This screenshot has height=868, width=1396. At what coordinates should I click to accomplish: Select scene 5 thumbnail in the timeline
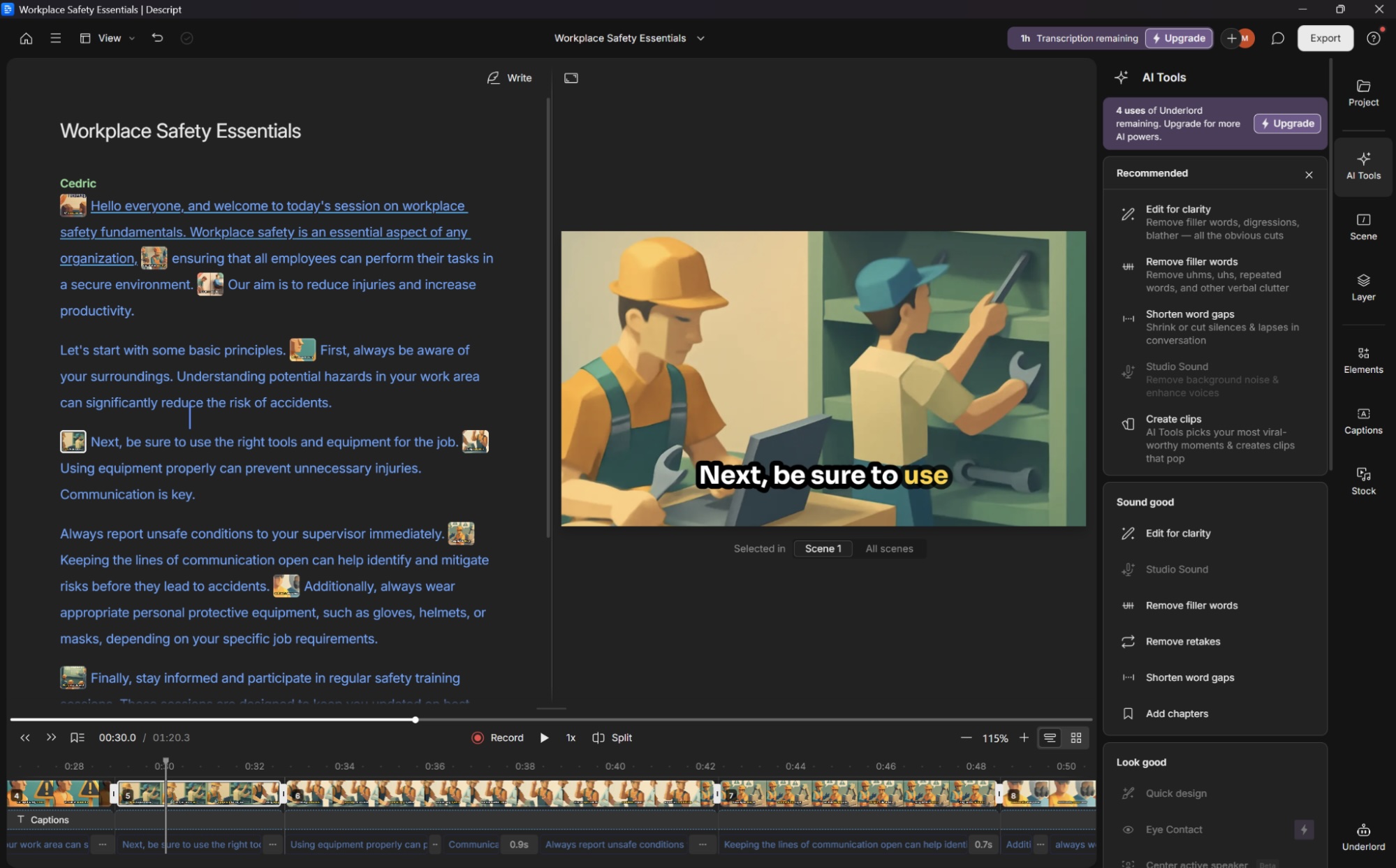199,793
